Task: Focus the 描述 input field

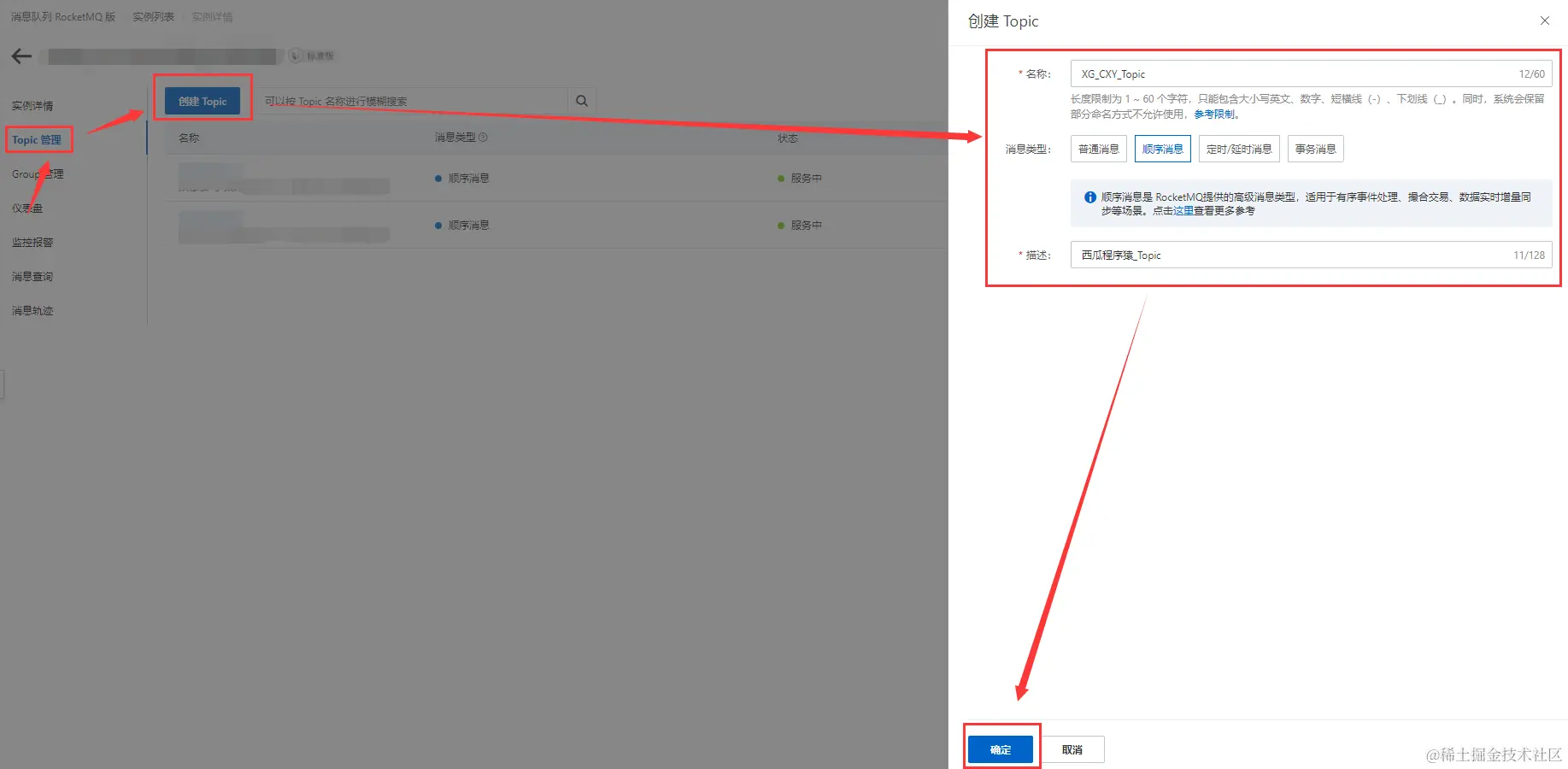Action: 1311,255
